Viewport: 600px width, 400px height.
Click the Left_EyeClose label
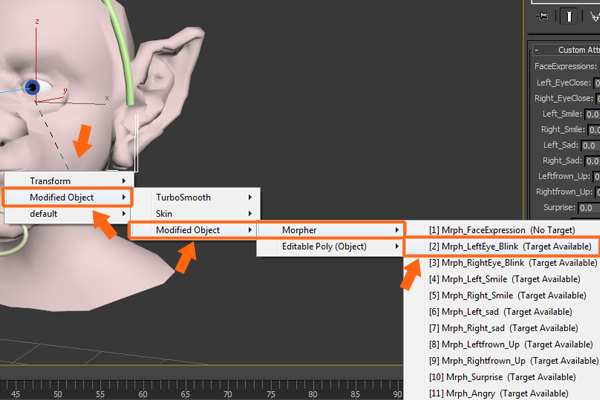[x=563, y=83]
